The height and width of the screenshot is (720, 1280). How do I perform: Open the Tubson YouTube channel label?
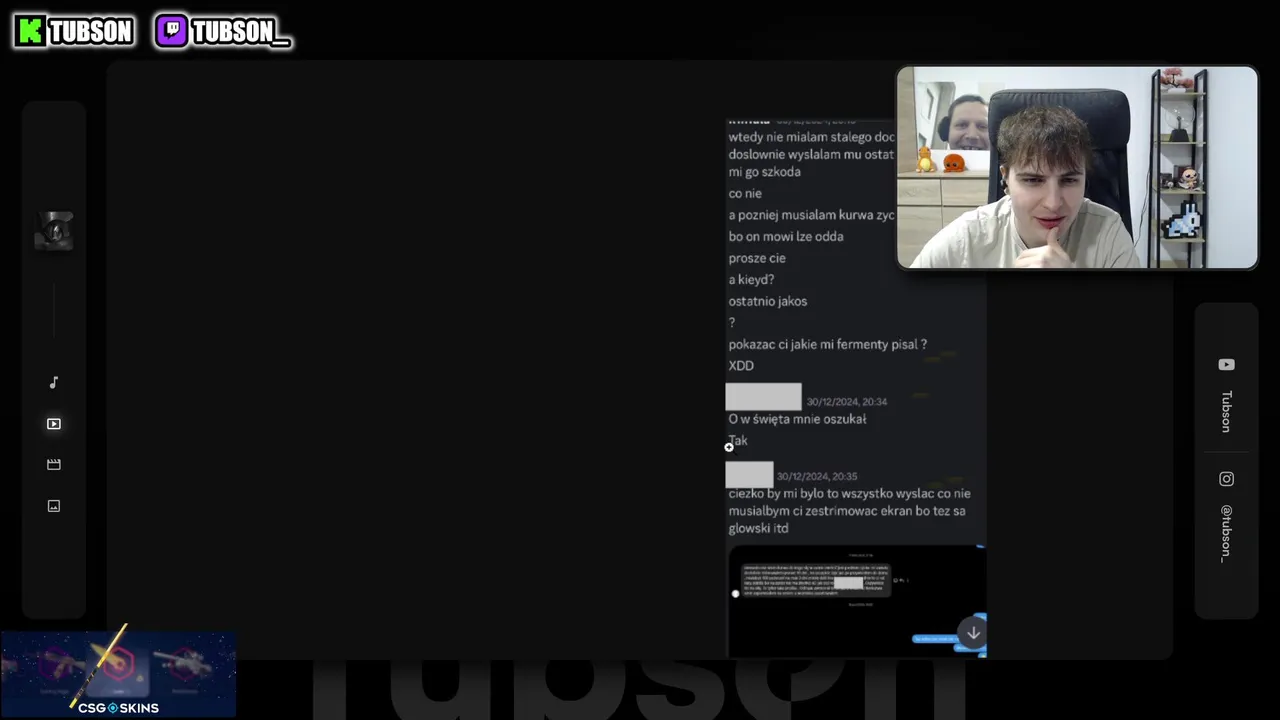tap(1226, 411)
